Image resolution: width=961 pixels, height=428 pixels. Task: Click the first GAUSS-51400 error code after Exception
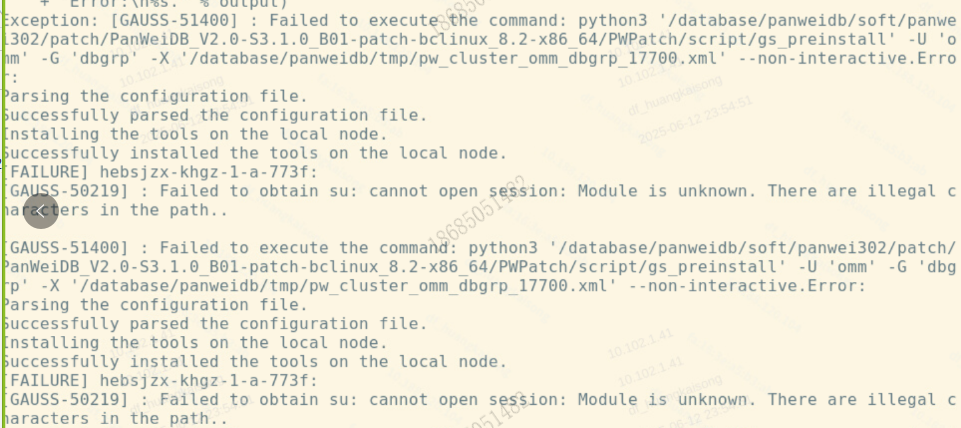(175, 21)
